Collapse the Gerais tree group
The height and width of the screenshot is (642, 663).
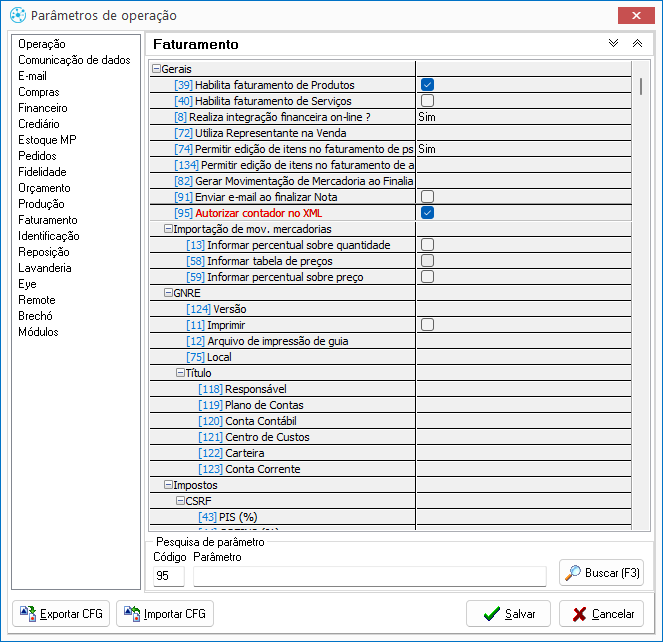pyautogui.click(x=155, y=69)
